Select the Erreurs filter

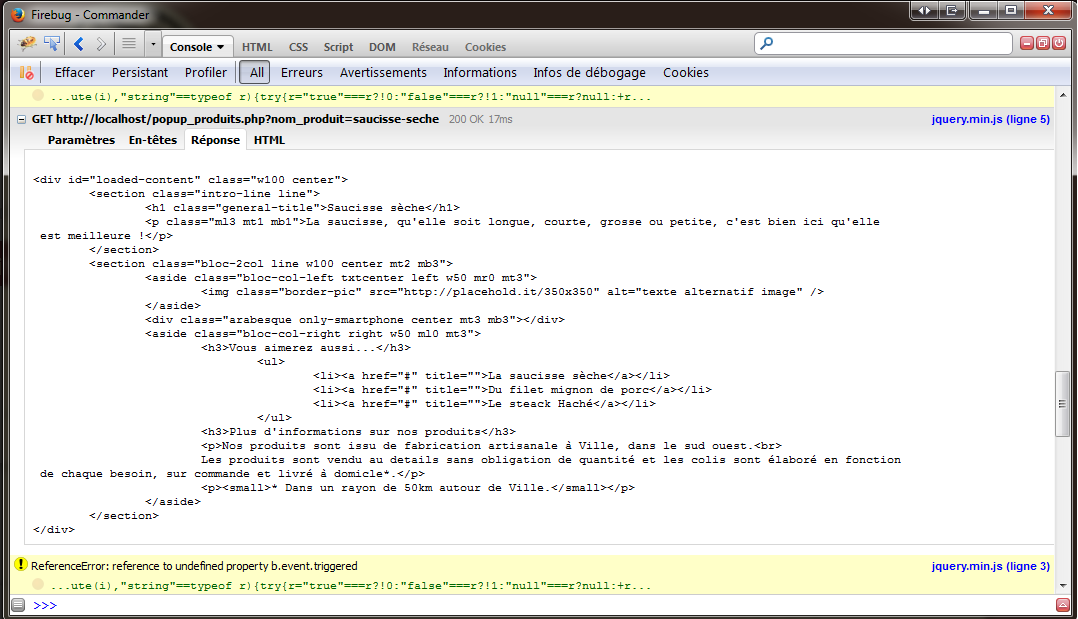[301, 72]
